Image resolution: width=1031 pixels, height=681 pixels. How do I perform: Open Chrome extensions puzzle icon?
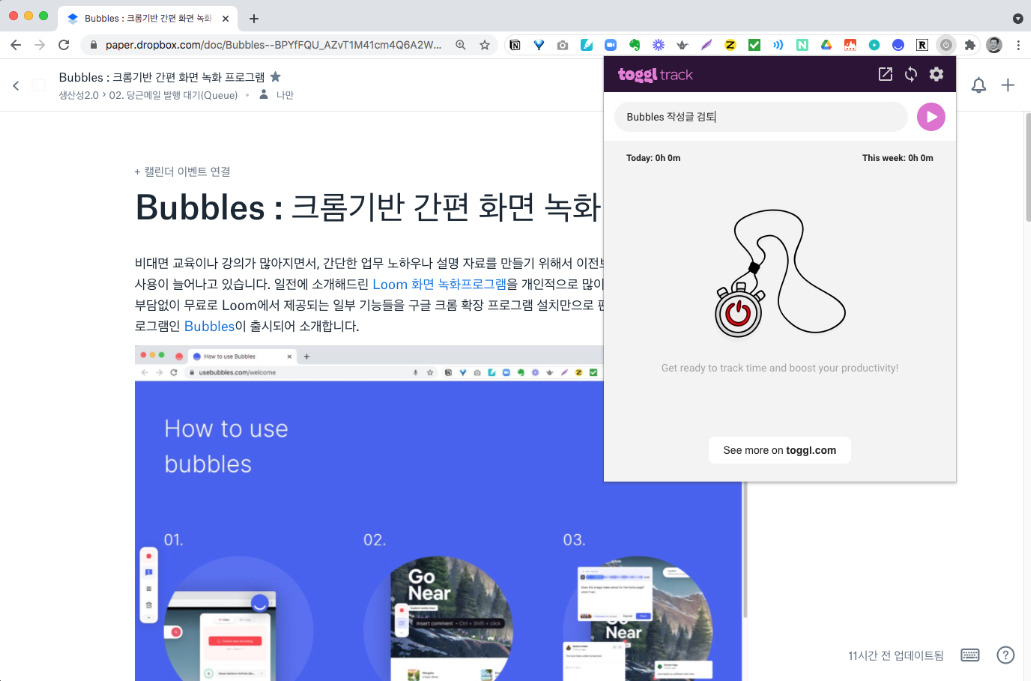pyautogui.click(x=970, y=45)
